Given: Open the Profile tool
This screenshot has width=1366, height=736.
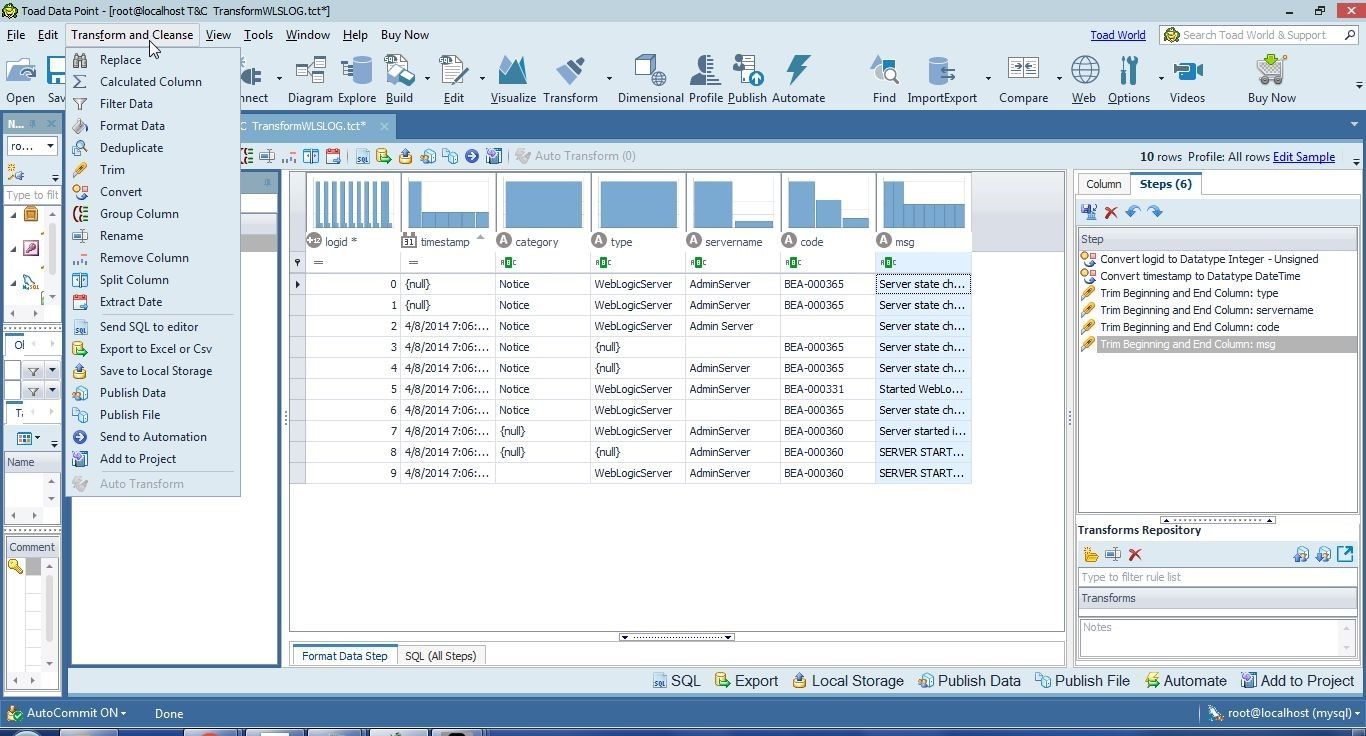Looking at the screenshot, I should coord(705,79).
